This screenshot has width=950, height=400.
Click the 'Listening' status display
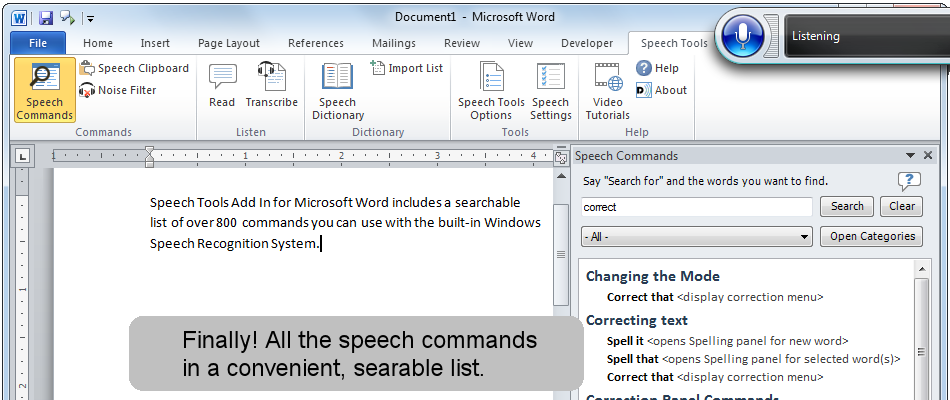coord(867,36)
